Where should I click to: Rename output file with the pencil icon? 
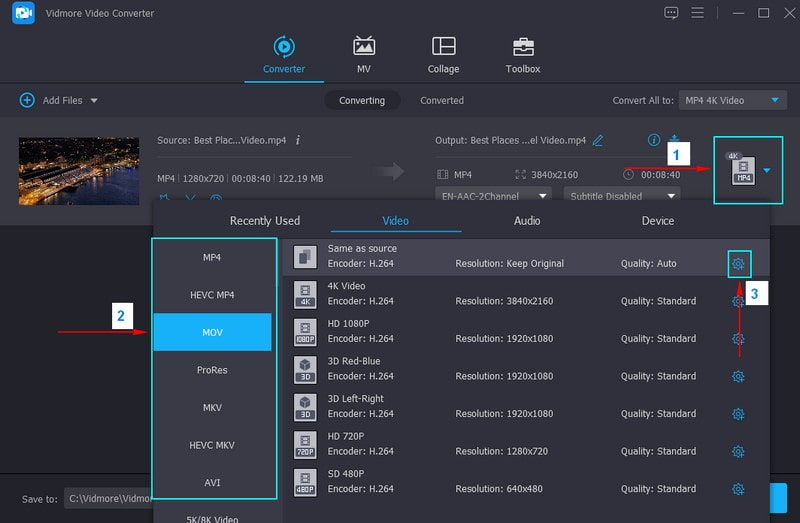(598, 141)
